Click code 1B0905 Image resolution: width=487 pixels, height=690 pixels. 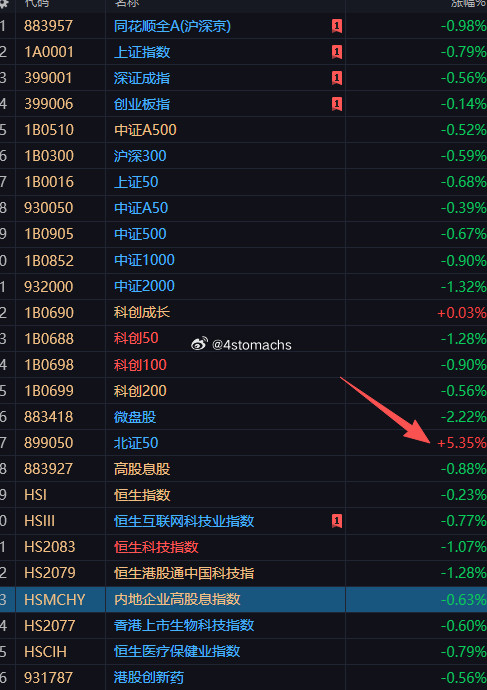(x=48, y=234)
